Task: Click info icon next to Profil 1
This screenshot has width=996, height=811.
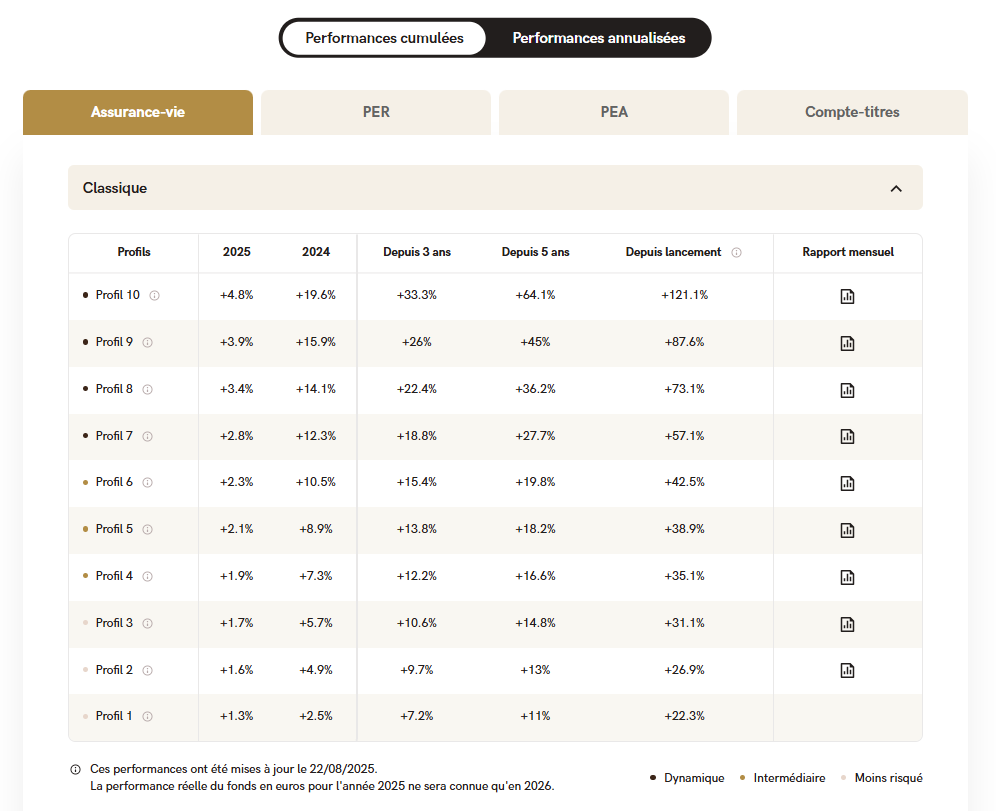Action: (148, 716)
